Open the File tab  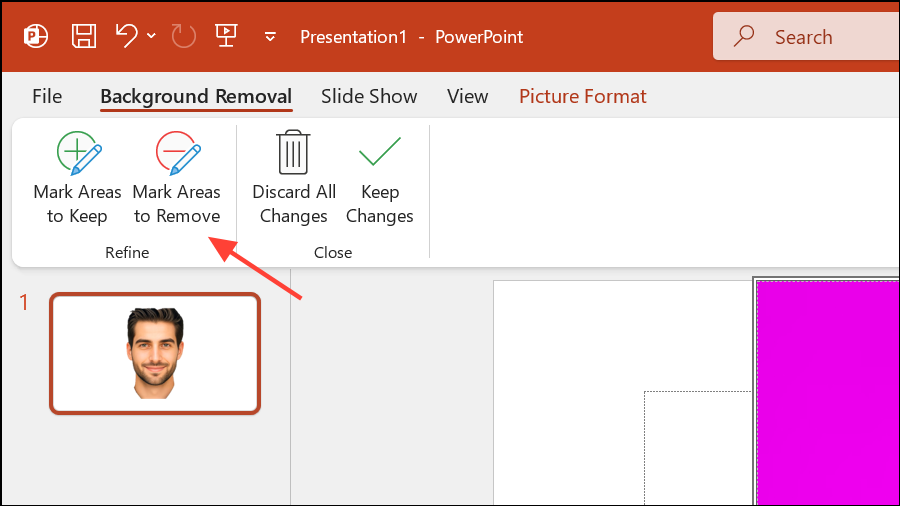click(47, 97)
